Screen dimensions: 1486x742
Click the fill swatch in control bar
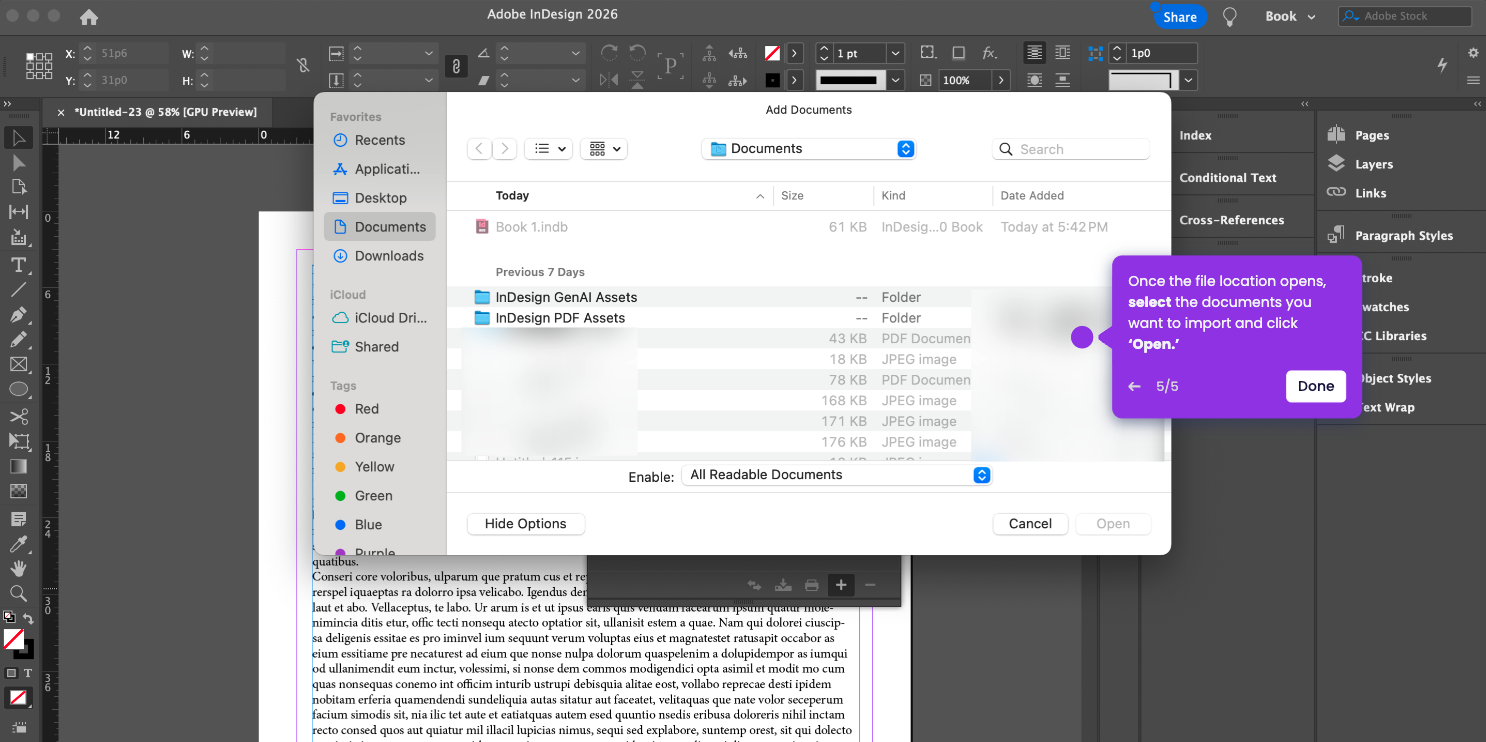click(x=773, y=53)
